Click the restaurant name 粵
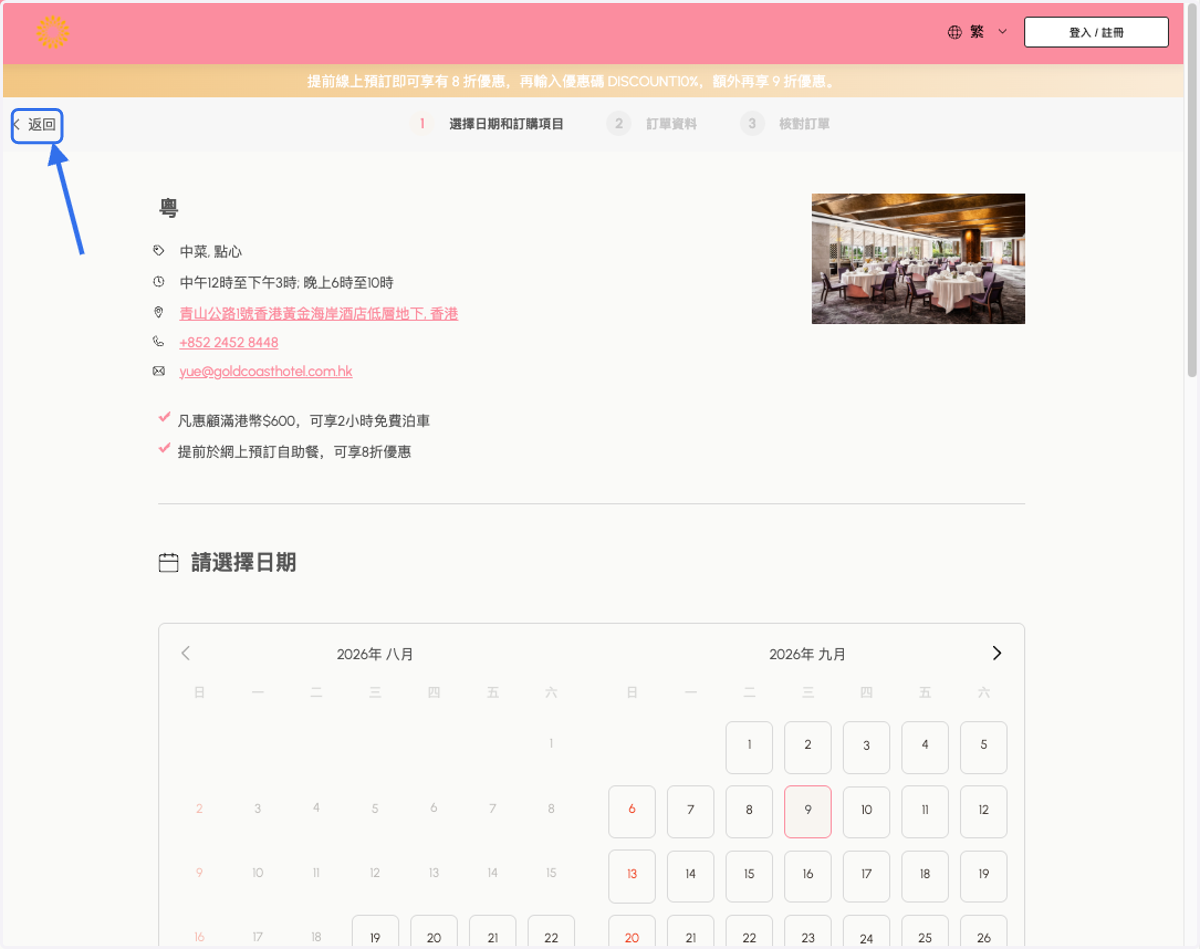This screenshot has height=949, width=1200. pos(169,209)
